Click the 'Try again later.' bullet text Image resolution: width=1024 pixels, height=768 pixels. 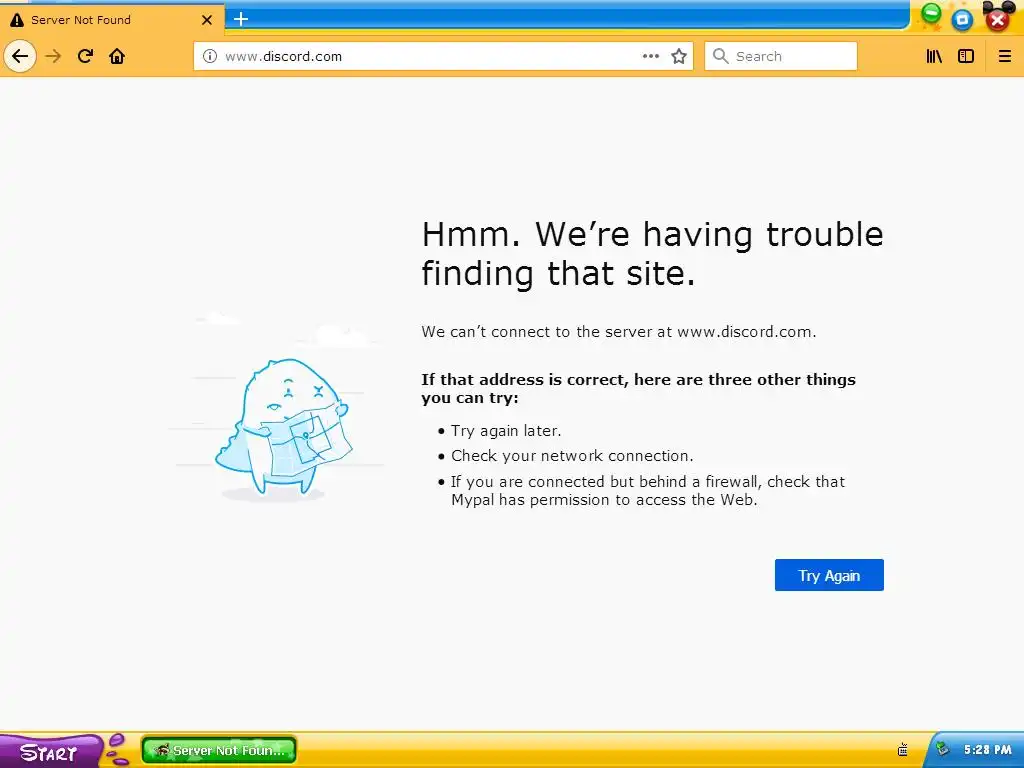point(506,431)
